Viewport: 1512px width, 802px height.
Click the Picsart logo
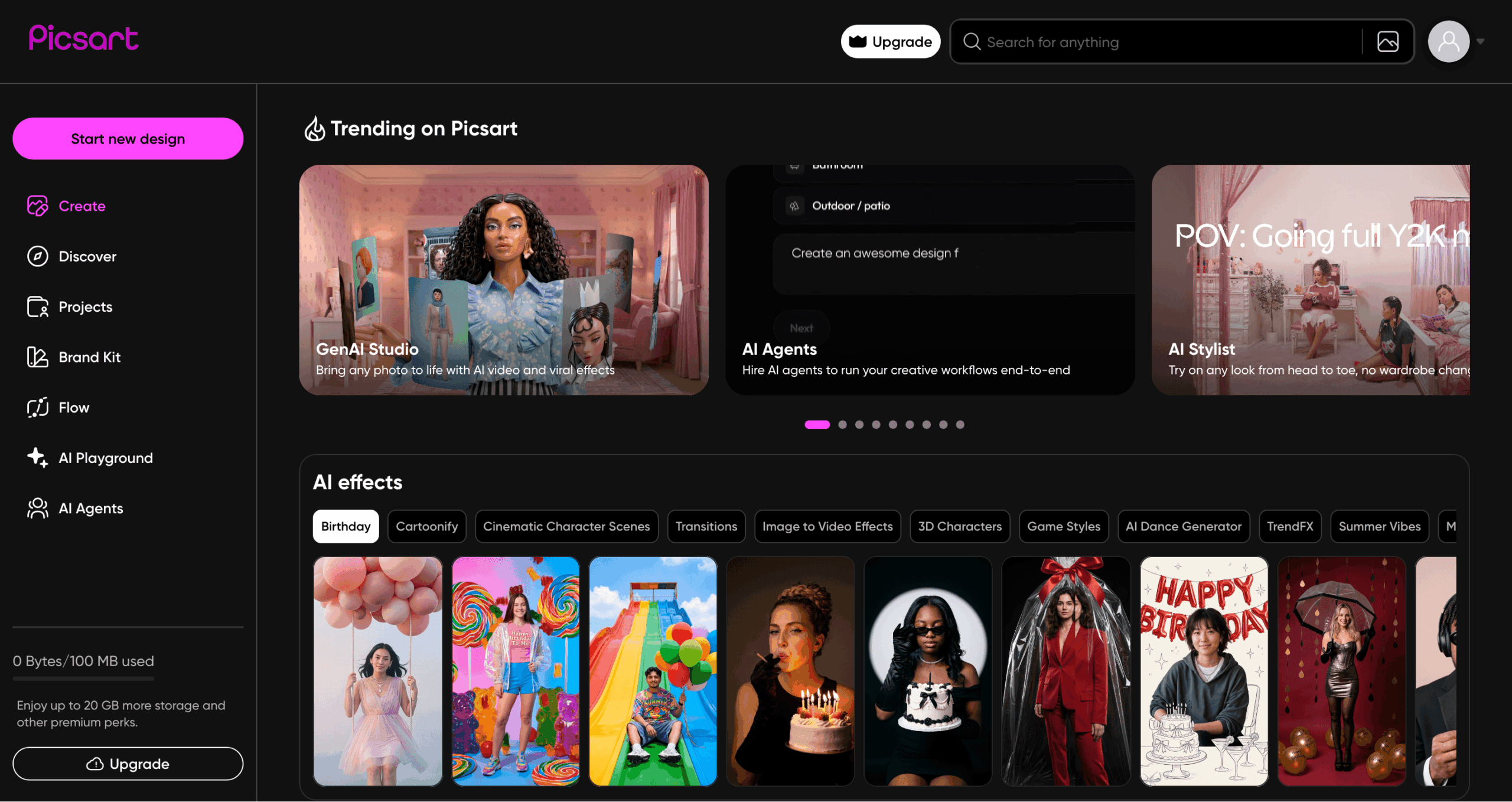[83, 38]
